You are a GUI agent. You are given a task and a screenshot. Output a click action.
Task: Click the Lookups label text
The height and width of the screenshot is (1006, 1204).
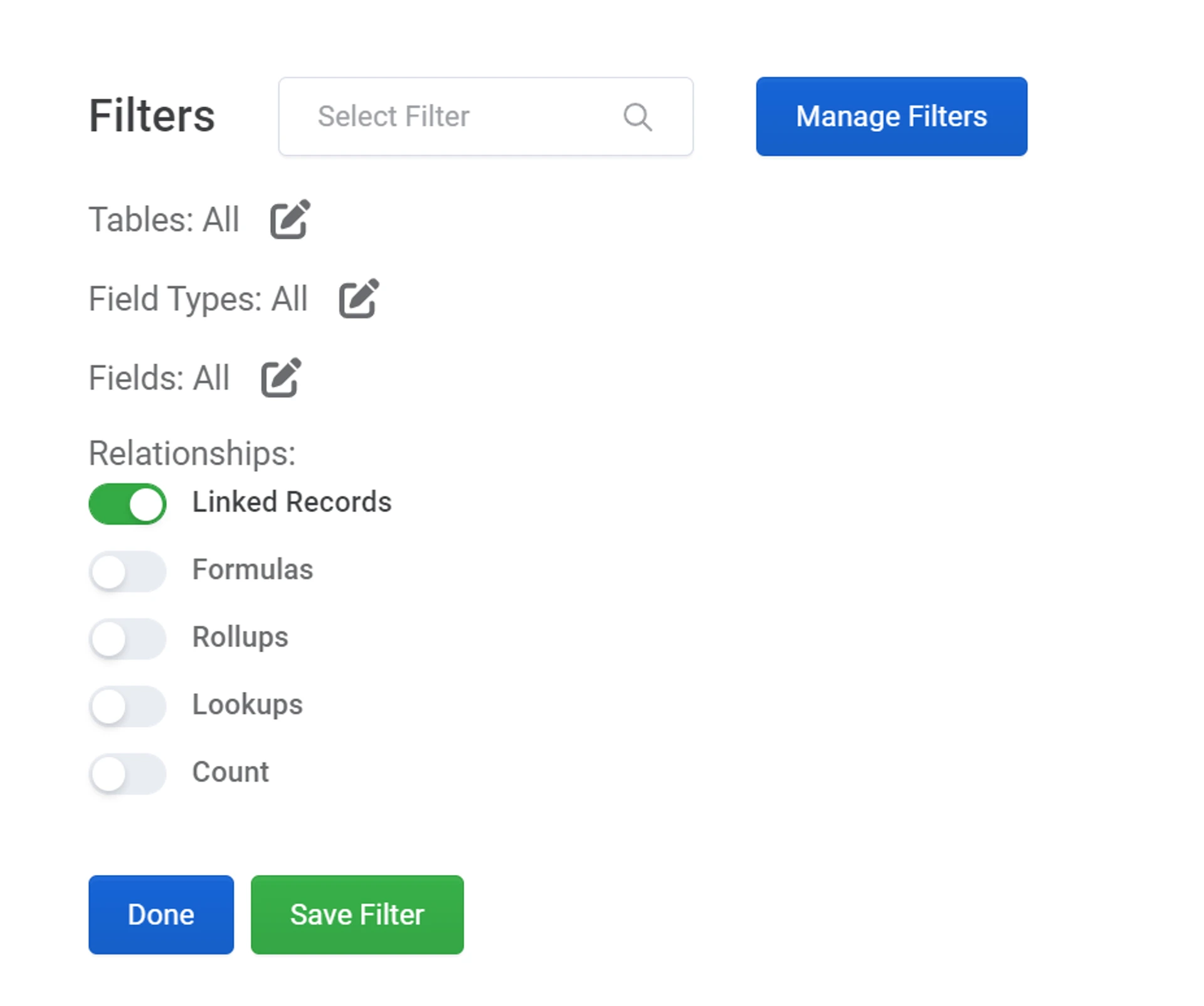tap(247, 705)
